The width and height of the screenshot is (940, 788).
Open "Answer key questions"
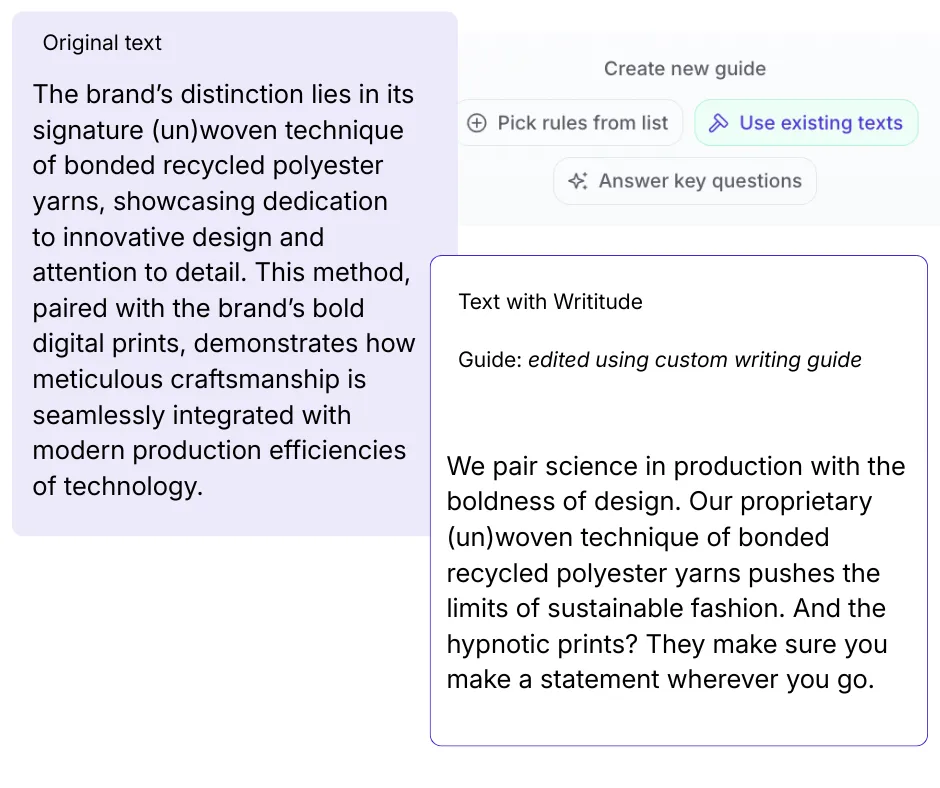[684, 181]
